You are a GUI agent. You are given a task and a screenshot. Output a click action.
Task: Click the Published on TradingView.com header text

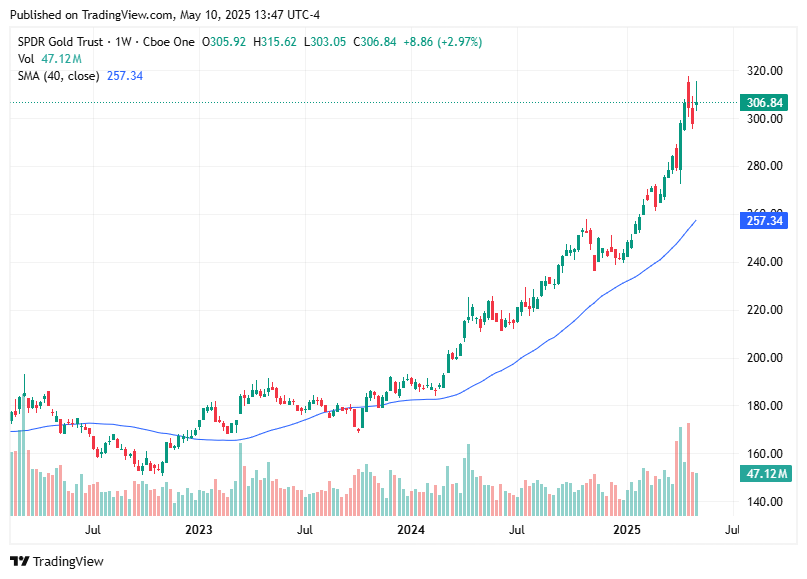[x=165, y=15]
